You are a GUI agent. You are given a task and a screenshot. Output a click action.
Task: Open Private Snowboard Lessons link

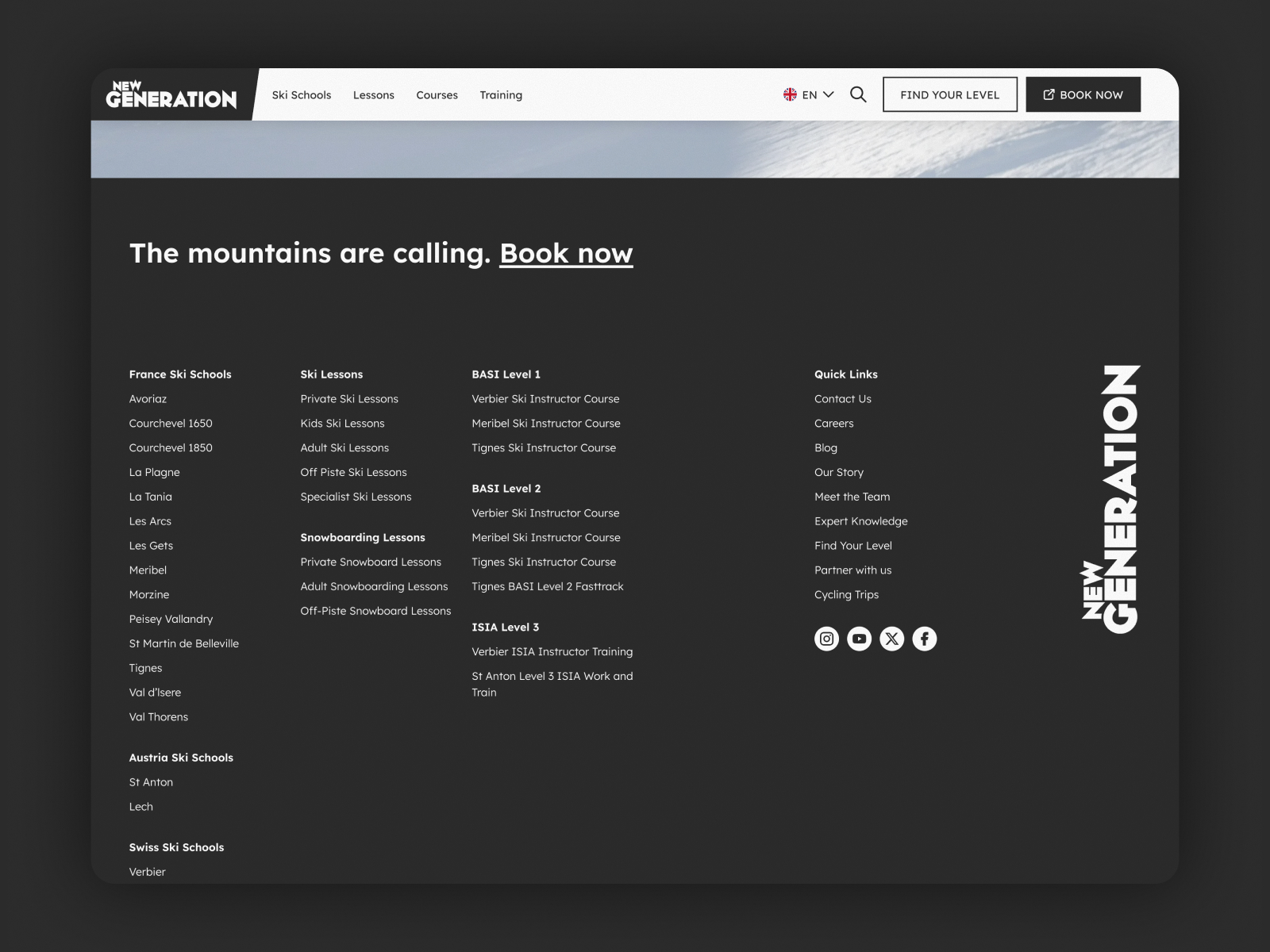coord(371,562)
